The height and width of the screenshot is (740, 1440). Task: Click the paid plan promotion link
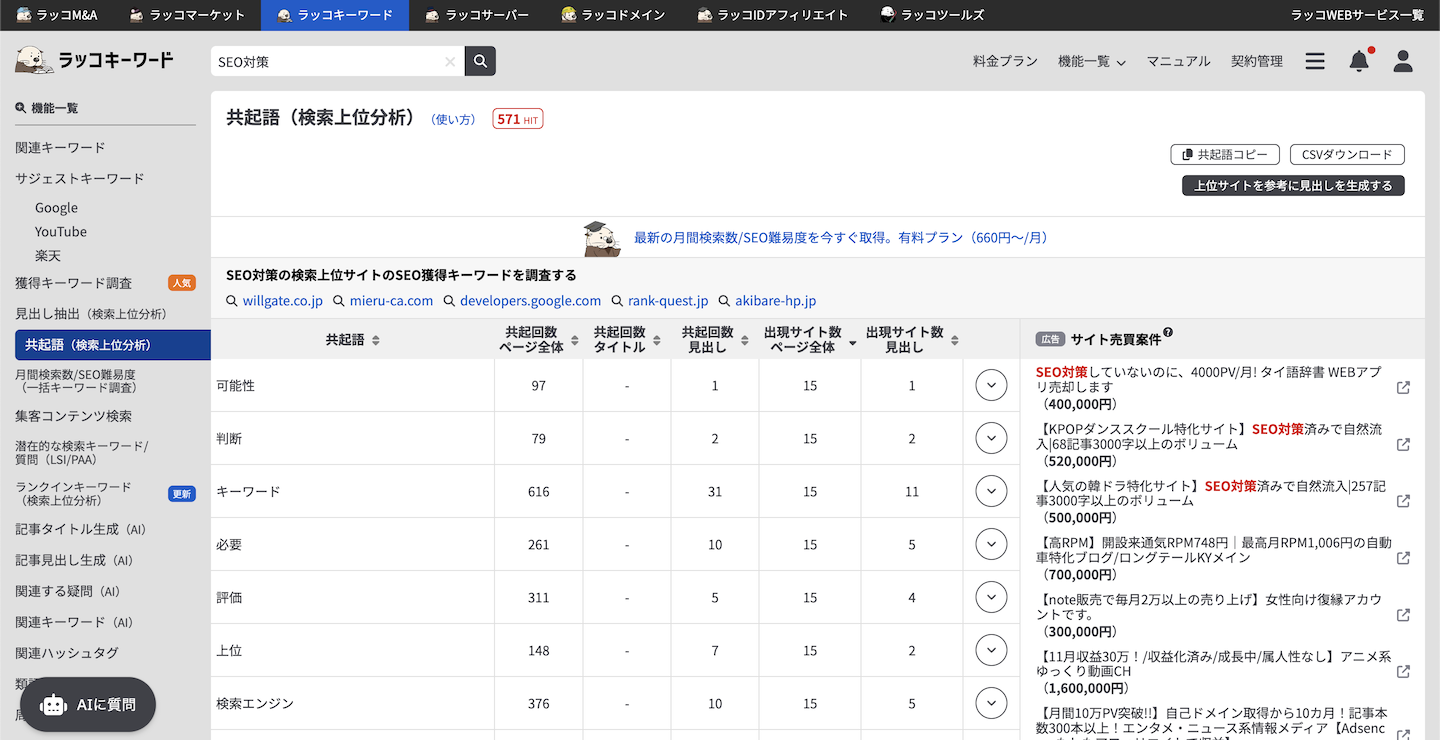click(x=841, y=238)
